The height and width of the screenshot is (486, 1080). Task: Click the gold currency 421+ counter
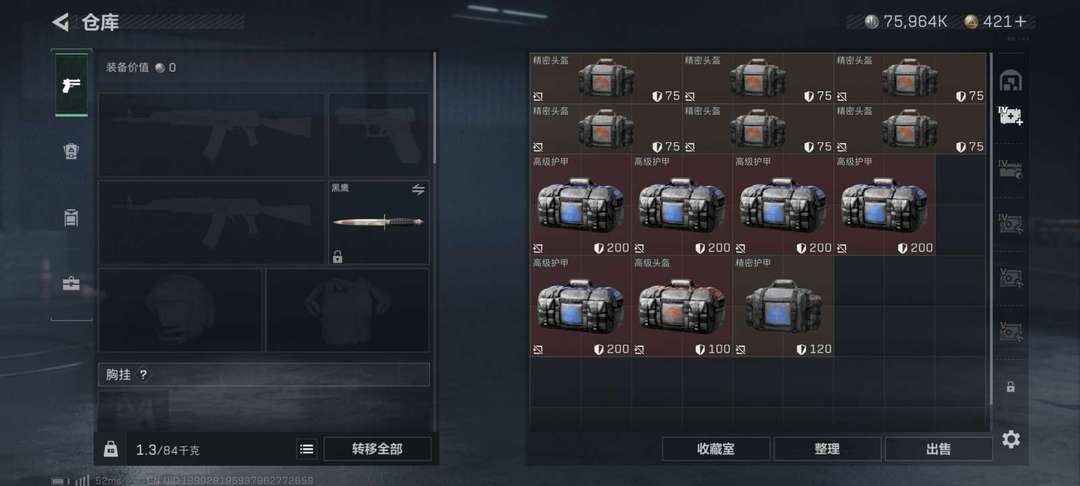[x=995, y=22]
